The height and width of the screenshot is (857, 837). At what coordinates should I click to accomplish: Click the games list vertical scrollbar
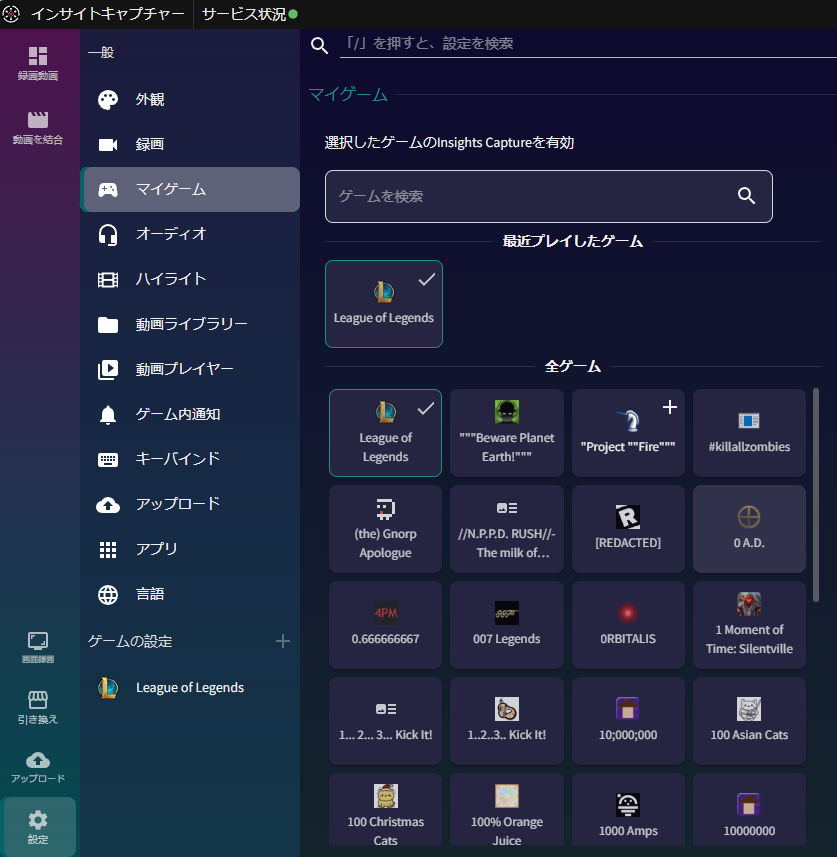click(x=816, y=495)
